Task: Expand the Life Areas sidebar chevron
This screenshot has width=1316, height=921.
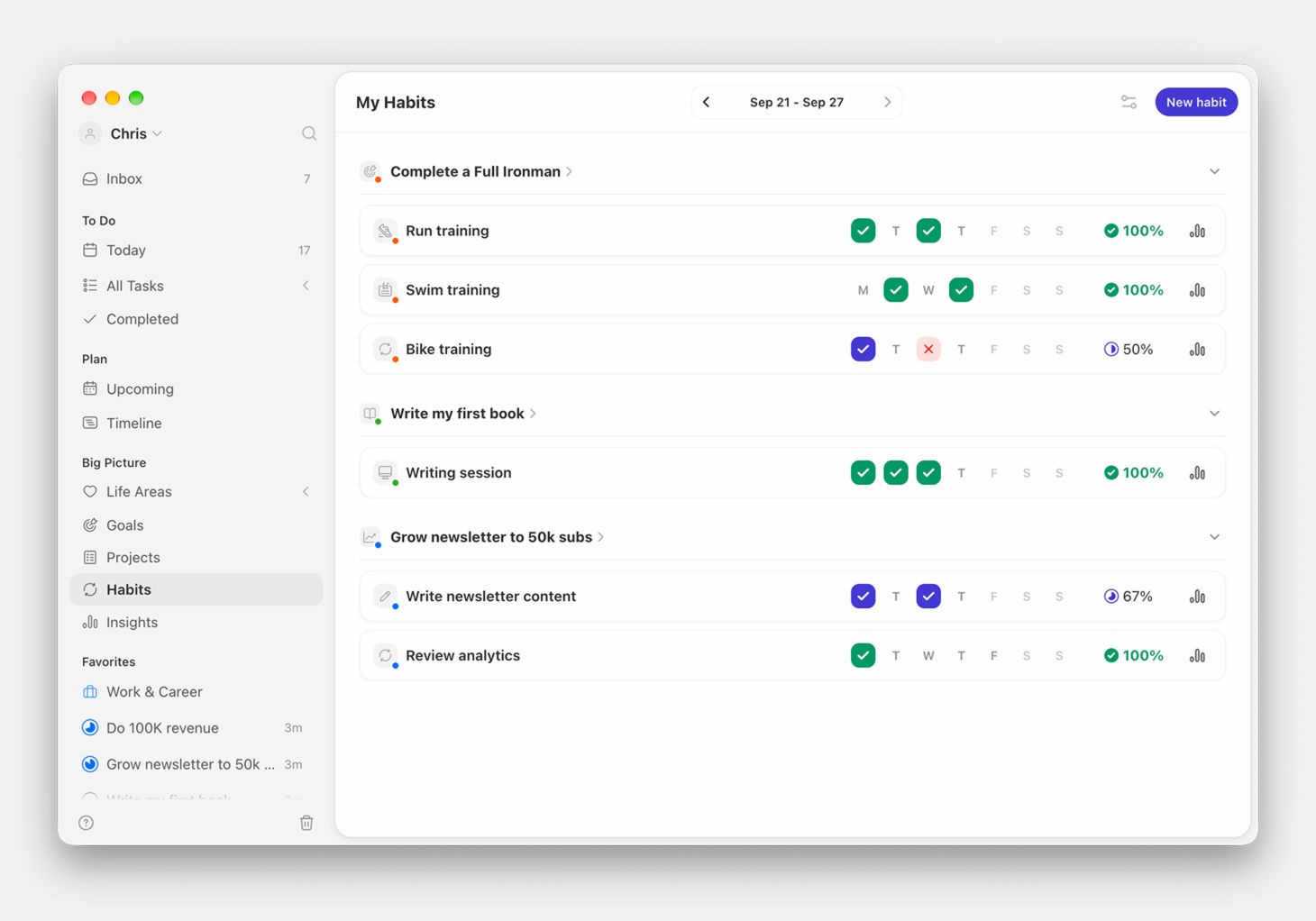Action: (x=306, y=491)
